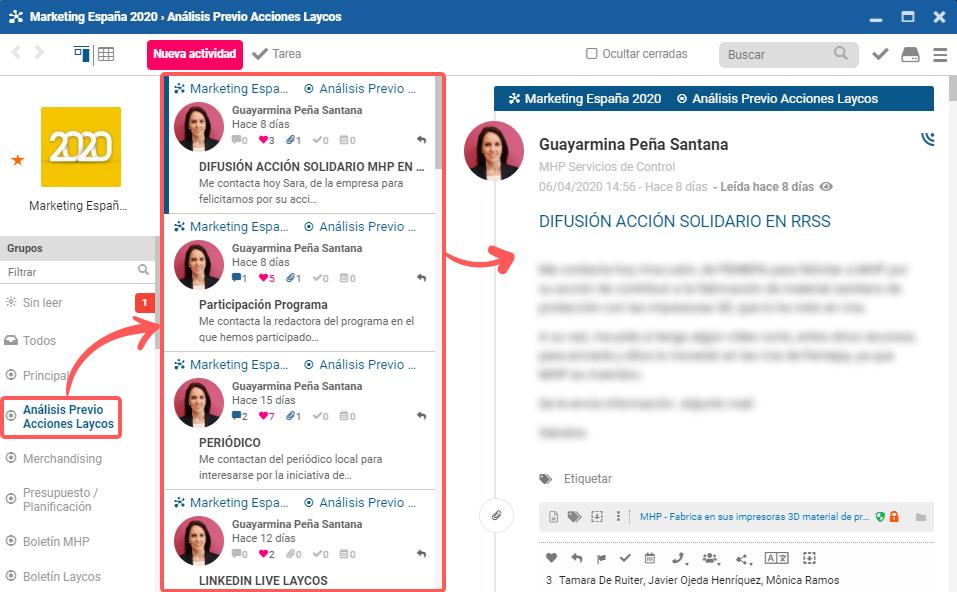Open the detail panel vertical scrollbar
This screenshot has height=592, width=957.
[x=952, y=88]
